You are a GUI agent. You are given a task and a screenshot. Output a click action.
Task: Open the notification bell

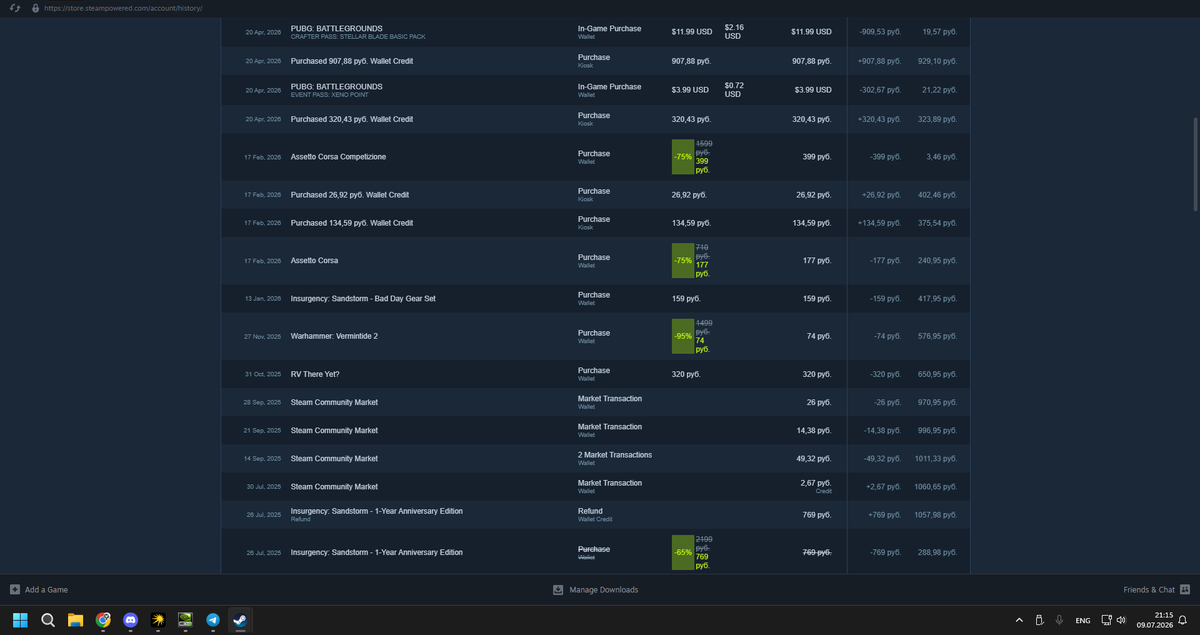click(x=1182, y=620)
